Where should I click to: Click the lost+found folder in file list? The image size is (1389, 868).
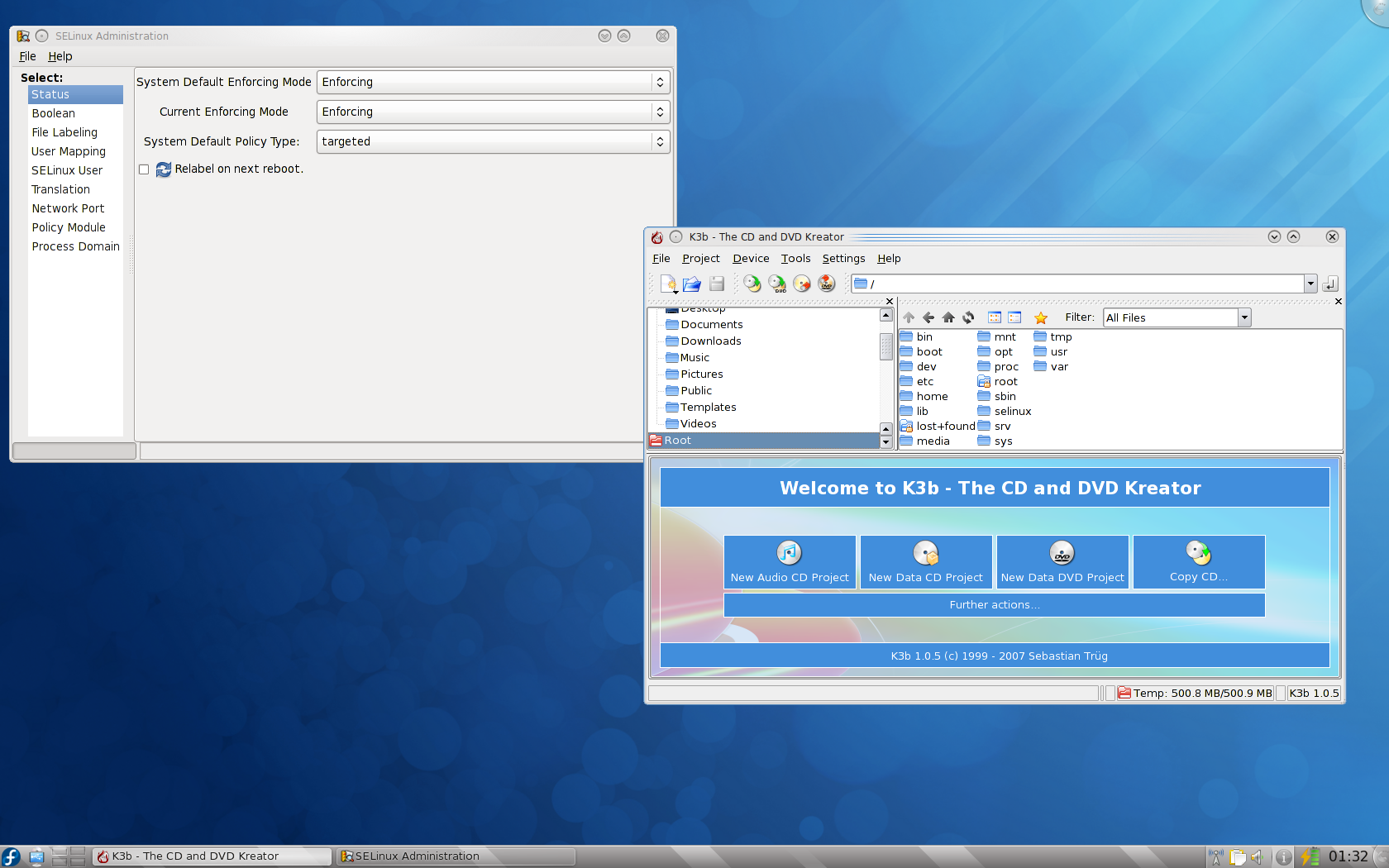[x=938, y=427]
